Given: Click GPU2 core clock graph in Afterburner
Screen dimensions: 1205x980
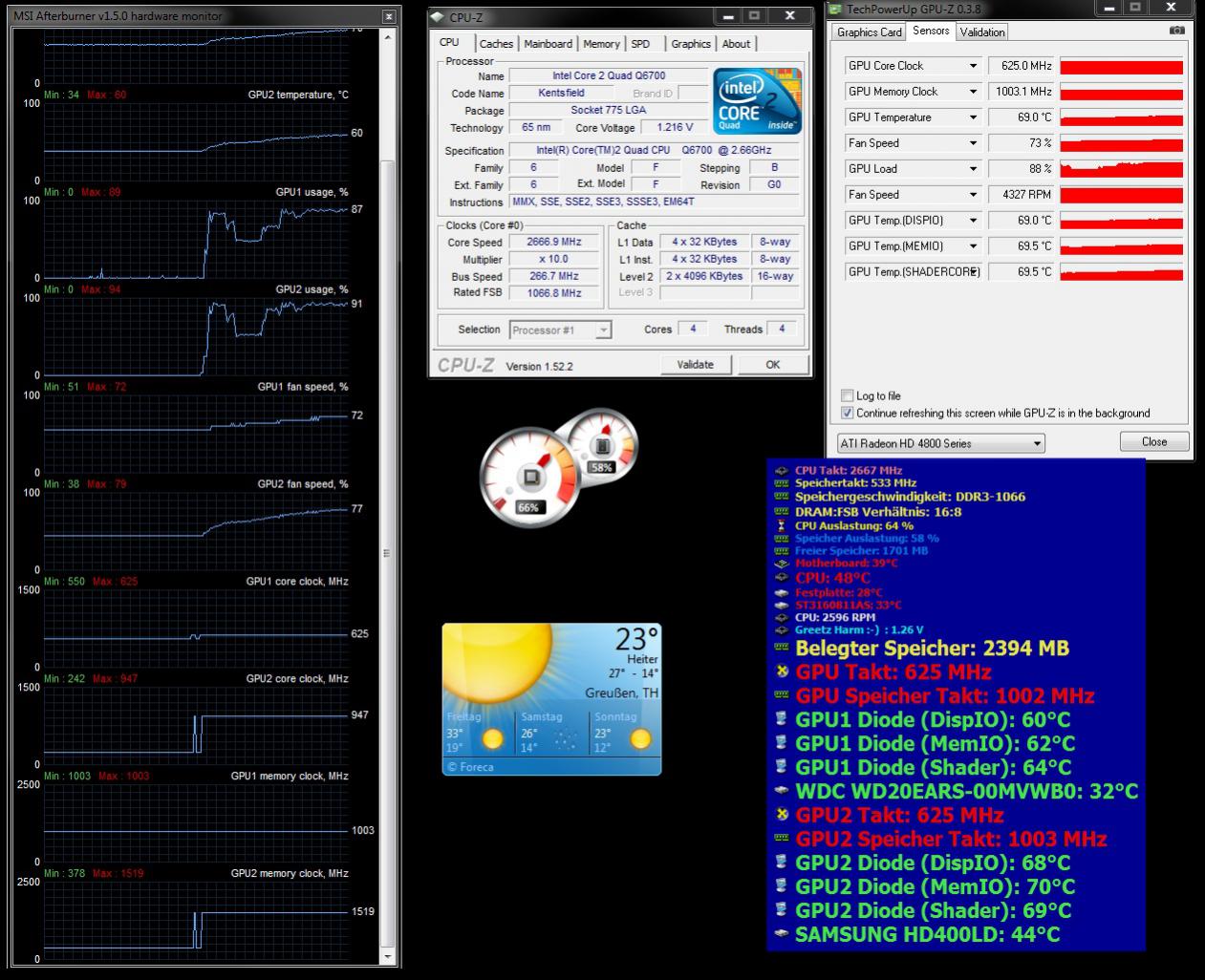Looking at the screenshot, I should tap(195, 726).
